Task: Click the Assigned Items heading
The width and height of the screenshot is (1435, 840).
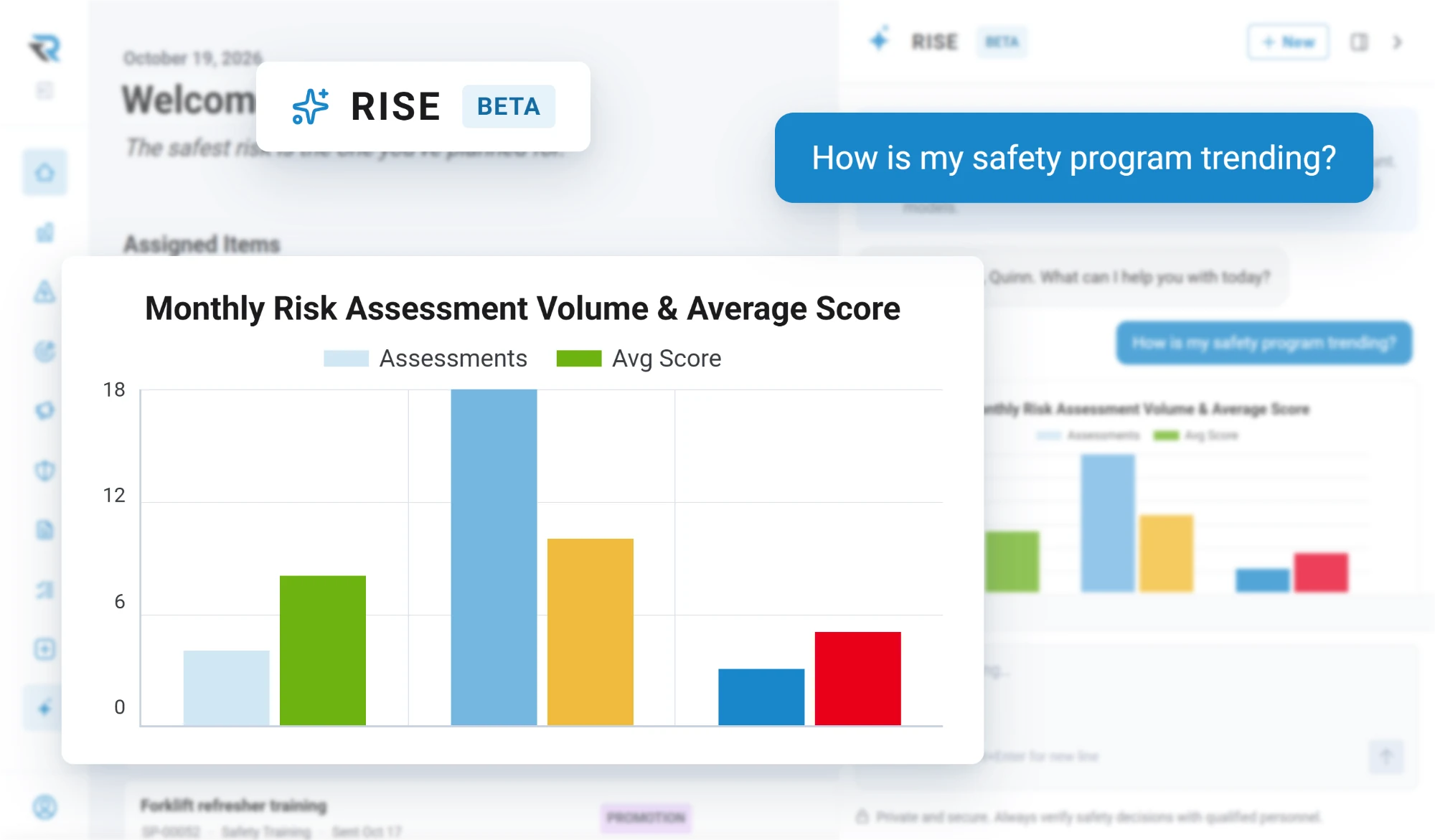Action: click(x=202, y=245)
